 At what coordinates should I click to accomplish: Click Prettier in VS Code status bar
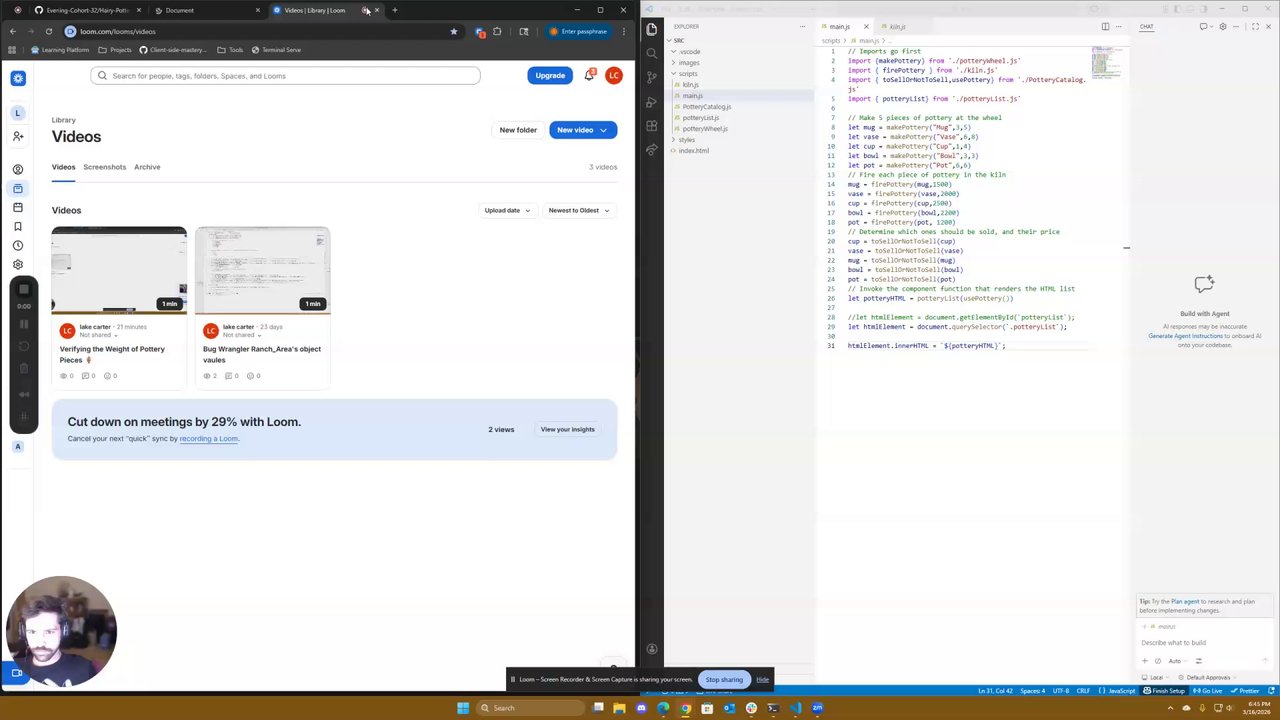[x=1246, y=691]
